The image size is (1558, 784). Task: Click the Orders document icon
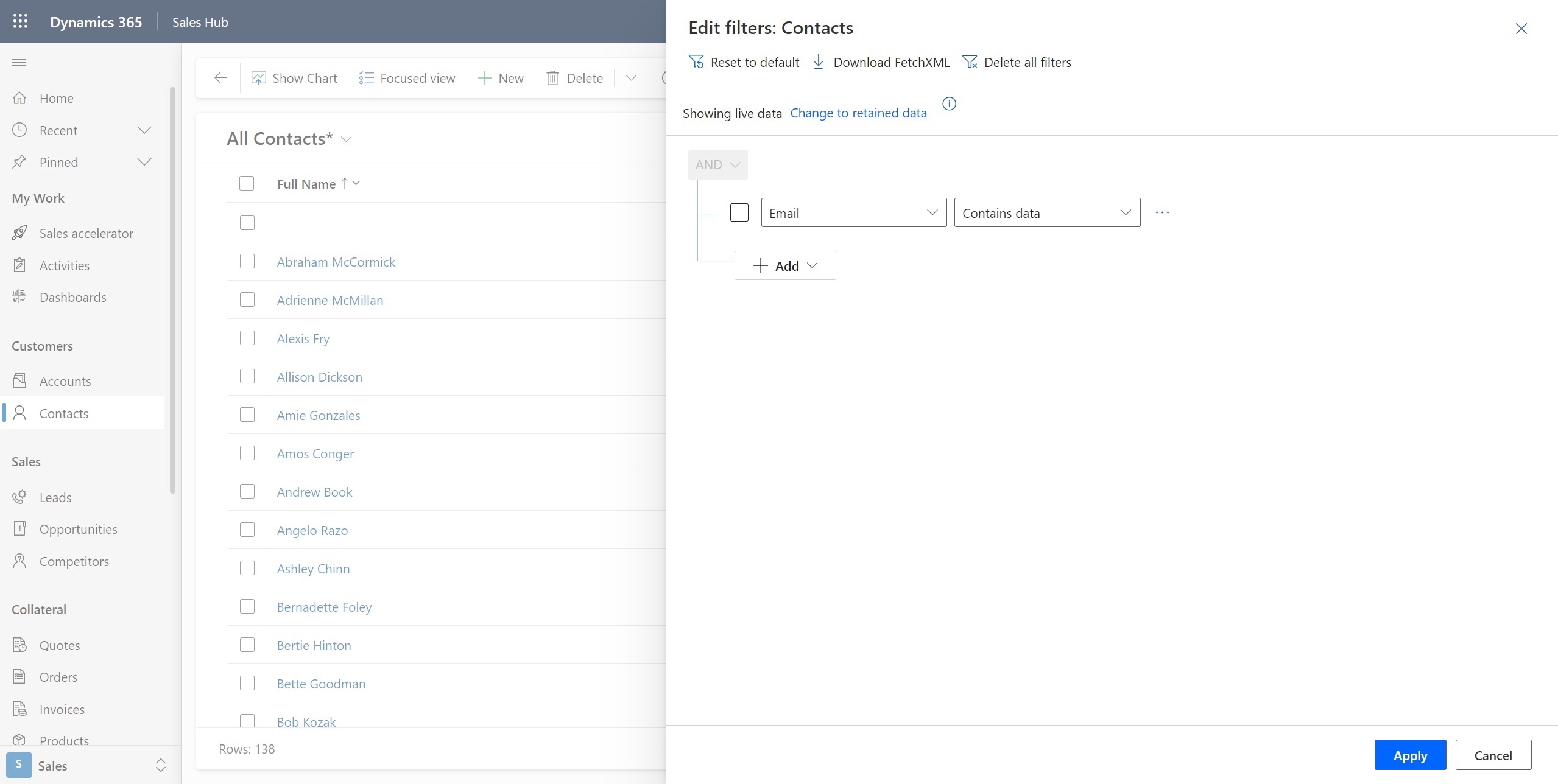point(19,676)
